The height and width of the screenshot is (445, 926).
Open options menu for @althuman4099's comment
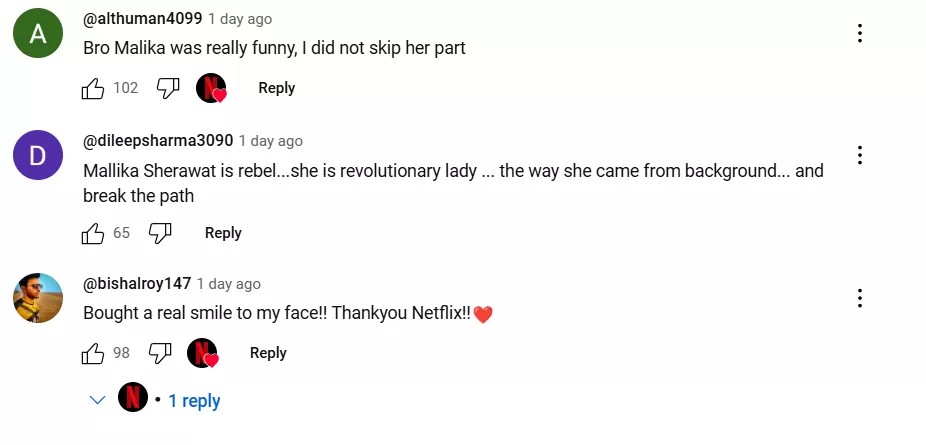859,33
